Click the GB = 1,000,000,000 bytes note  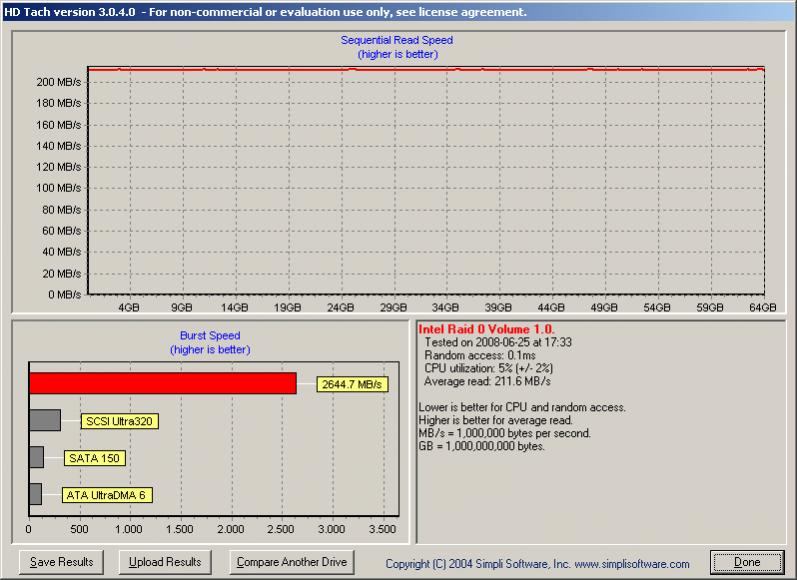tap(481, 446)
